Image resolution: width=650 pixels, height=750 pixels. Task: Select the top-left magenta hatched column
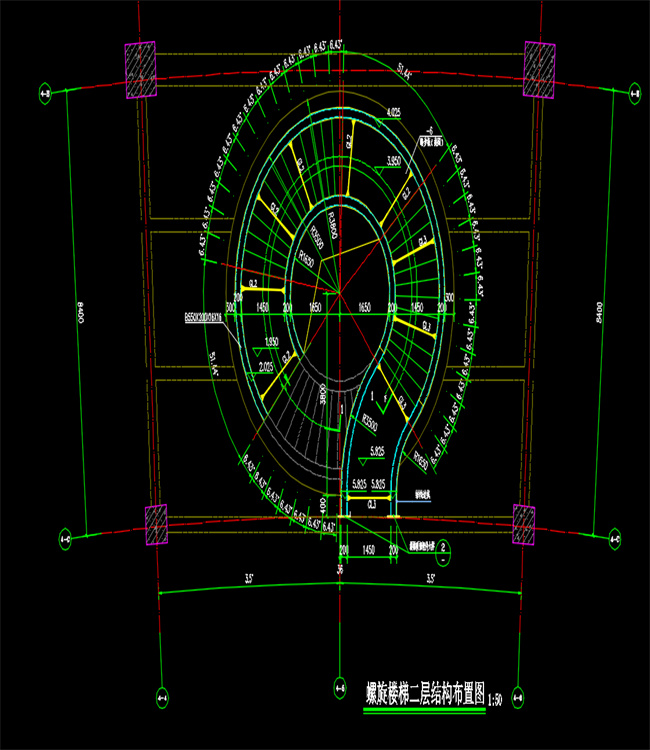(x=140, y=70)
